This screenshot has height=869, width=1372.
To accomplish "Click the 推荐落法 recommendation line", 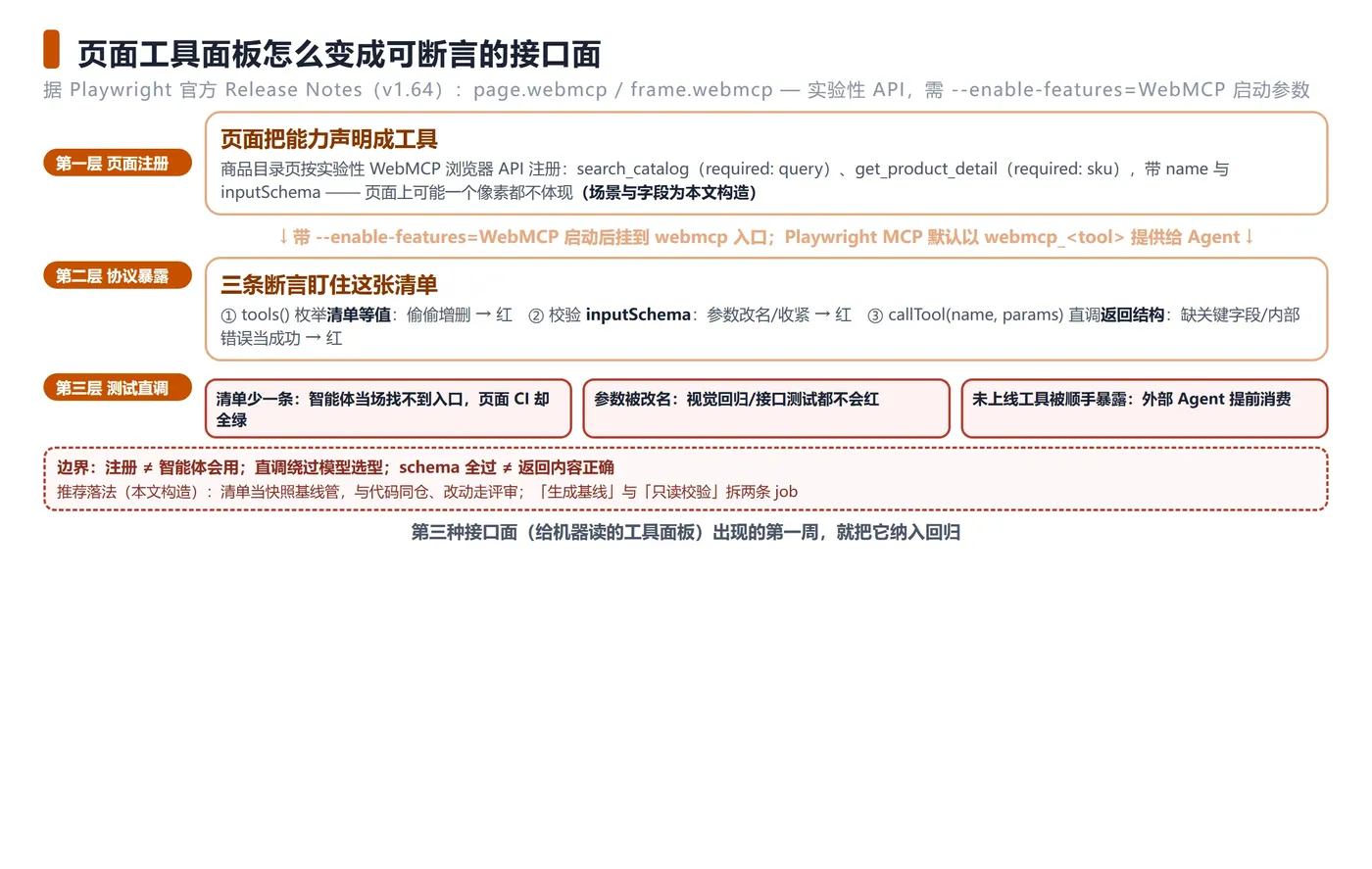I will pos(427,492).
